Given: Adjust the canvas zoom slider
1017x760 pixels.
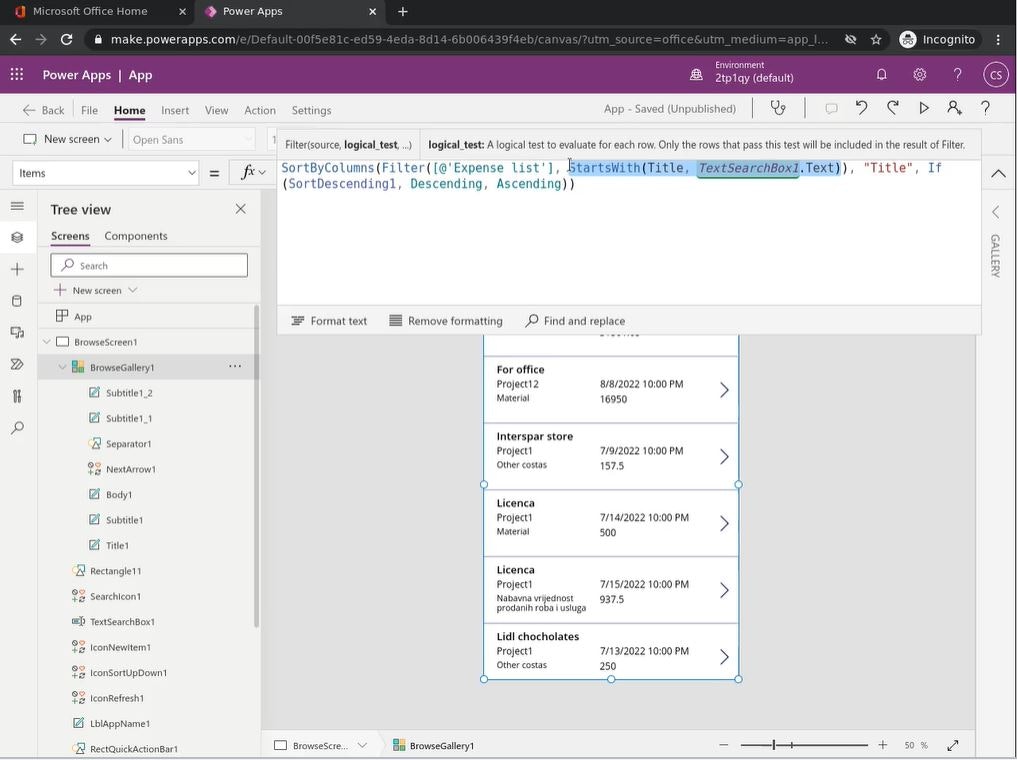Looking at the screenshot, I should 804,745.
